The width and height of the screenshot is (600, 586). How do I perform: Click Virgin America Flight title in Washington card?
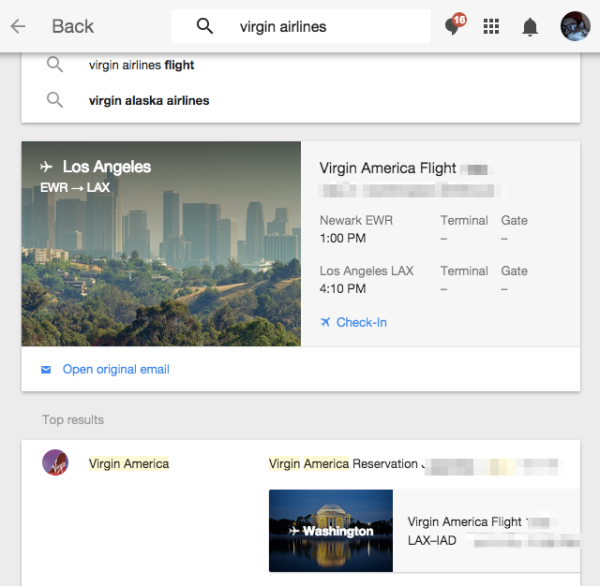point(464,522)
